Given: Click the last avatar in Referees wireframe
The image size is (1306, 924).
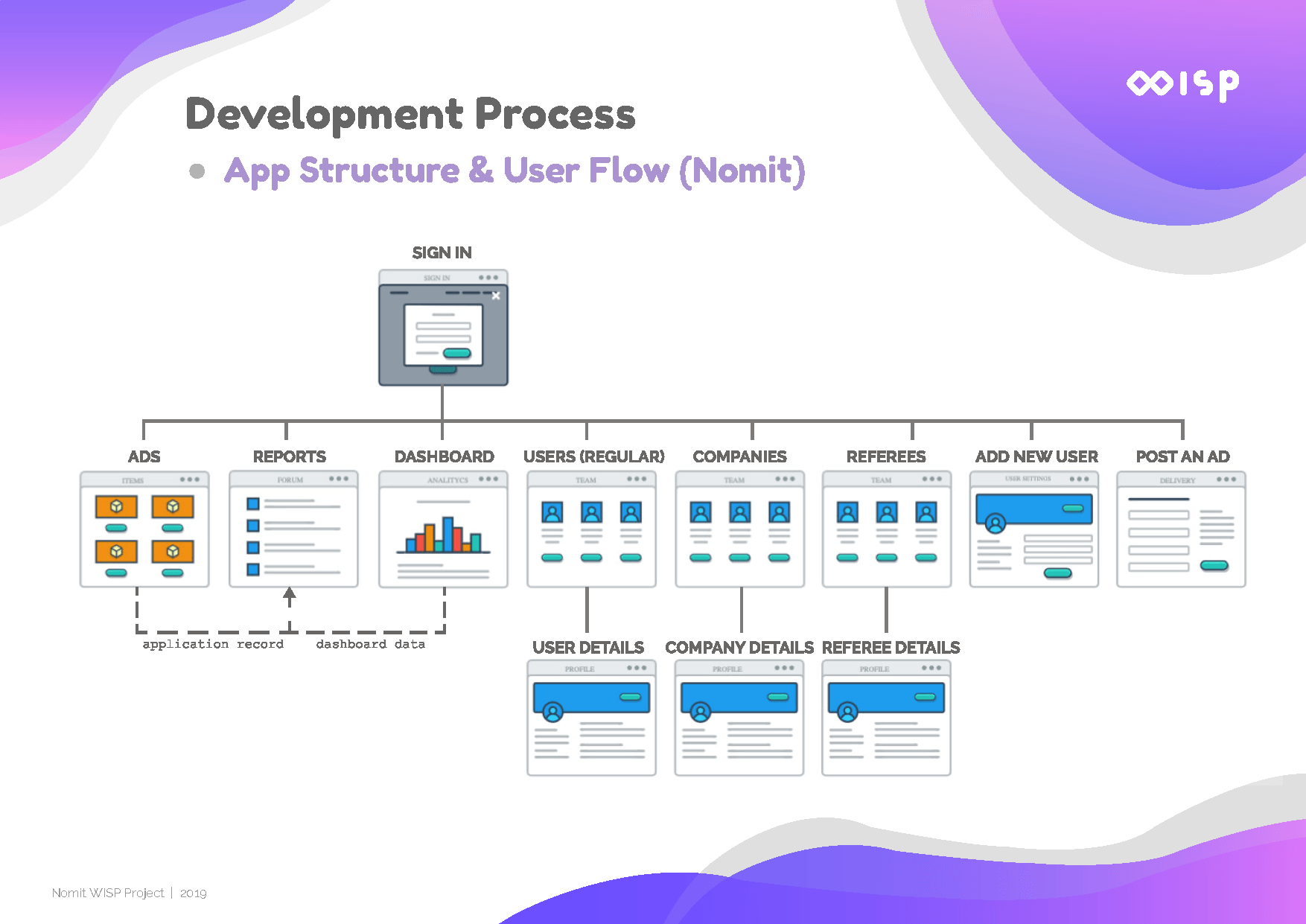Looking at the screenshot, I should click(x=926, y=512).
